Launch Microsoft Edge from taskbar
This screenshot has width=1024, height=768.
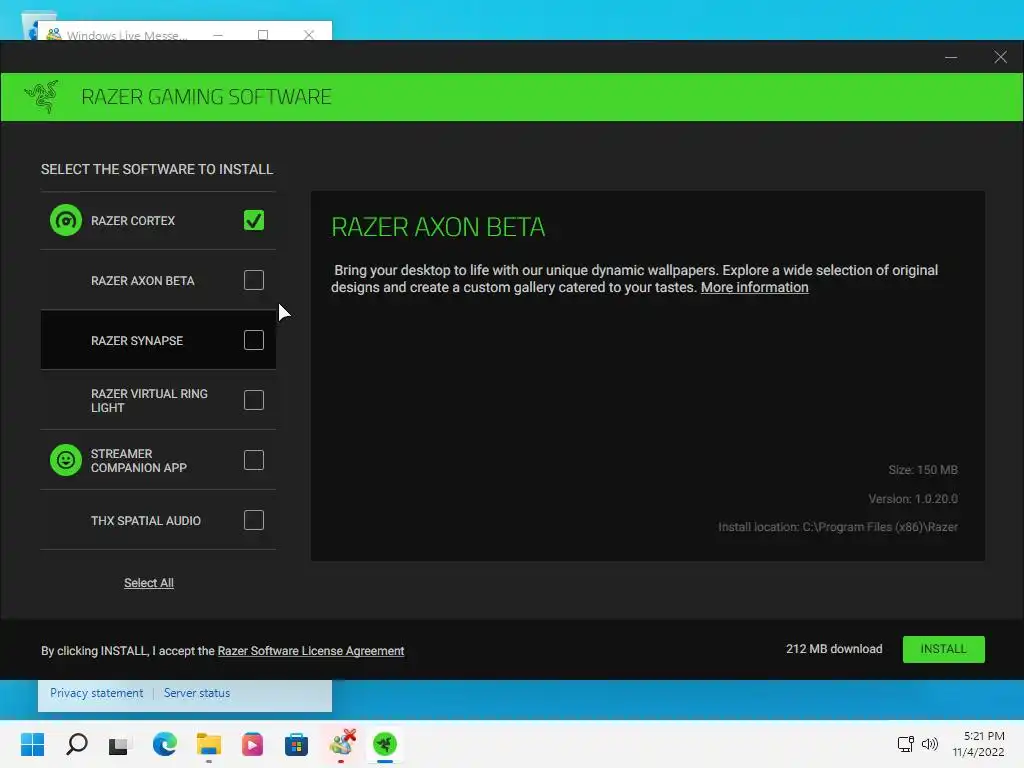(x=165, y=744)
